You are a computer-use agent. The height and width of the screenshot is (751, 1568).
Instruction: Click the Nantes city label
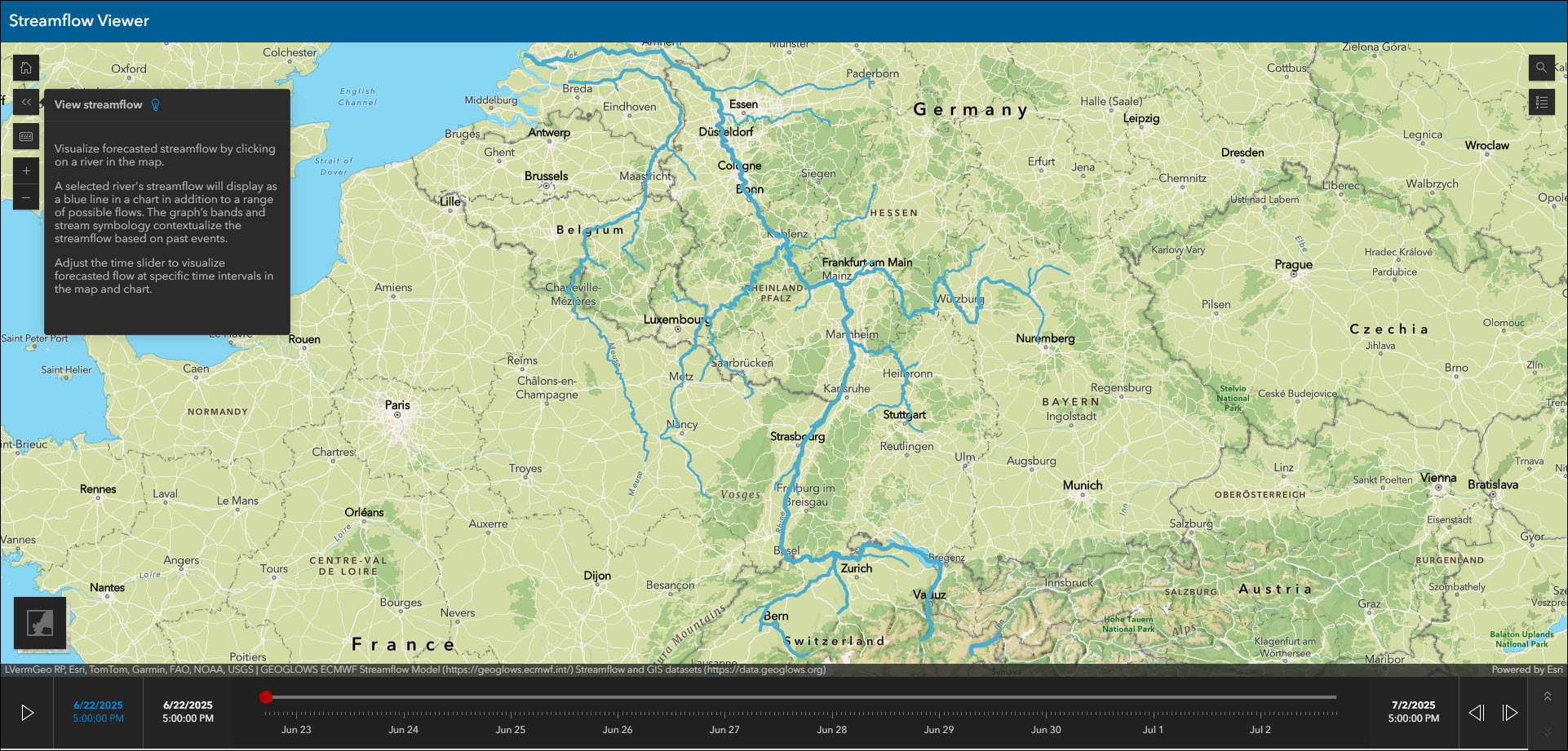point(108,587)
